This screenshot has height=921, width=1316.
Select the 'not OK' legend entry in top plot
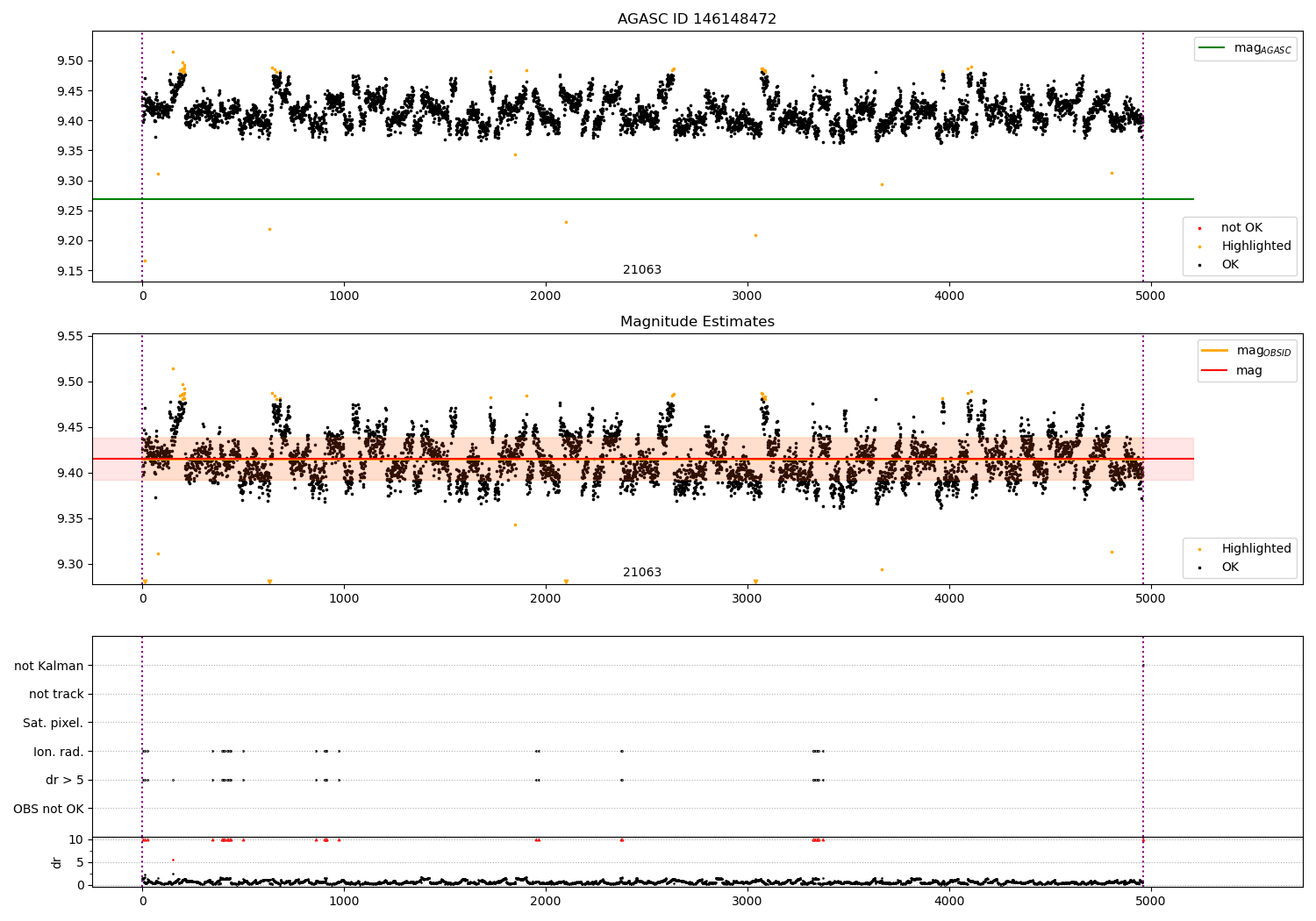tap(1241, 228)
